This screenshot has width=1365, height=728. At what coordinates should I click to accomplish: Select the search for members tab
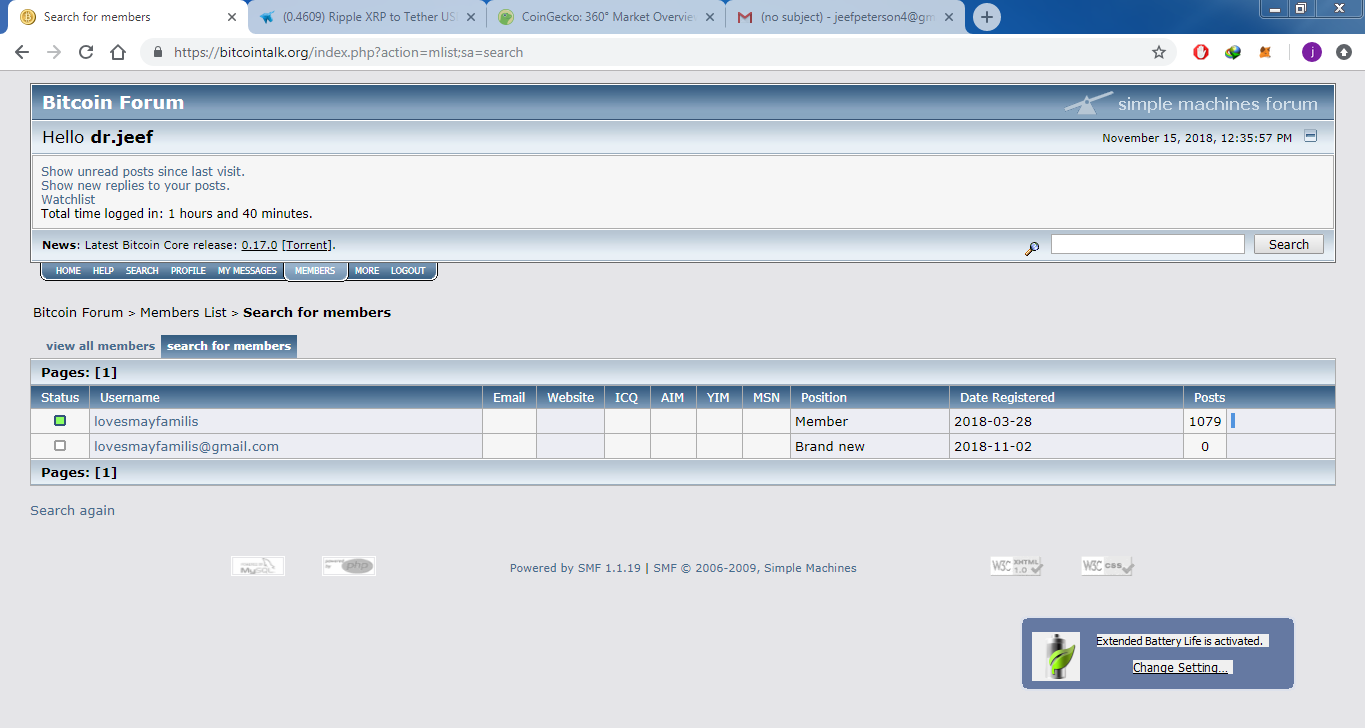click(229, 346)
